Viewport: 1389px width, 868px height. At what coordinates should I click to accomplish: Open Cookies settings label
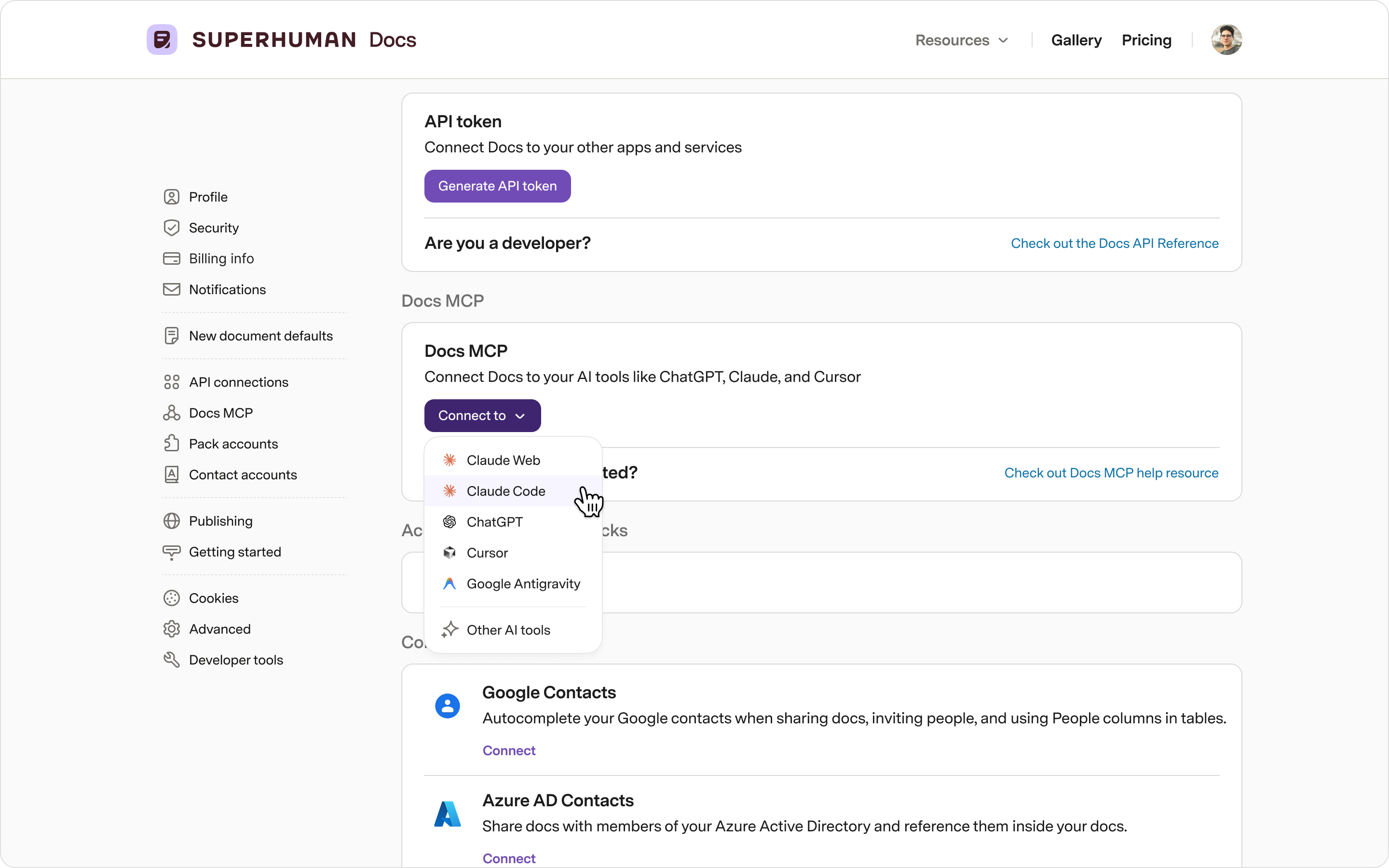click(214, 598)
